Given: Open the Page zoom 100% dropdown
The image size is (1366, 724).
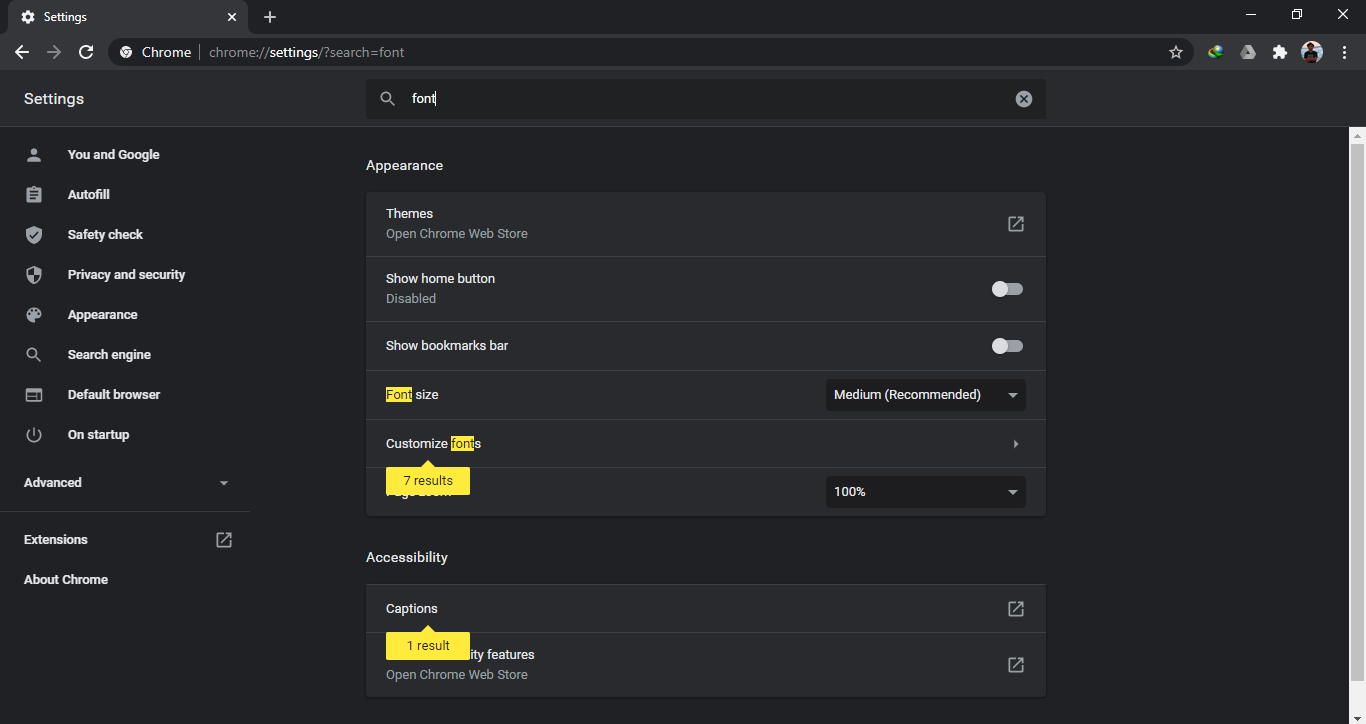Looking at the screenshot, I should (x=925, y=492).
